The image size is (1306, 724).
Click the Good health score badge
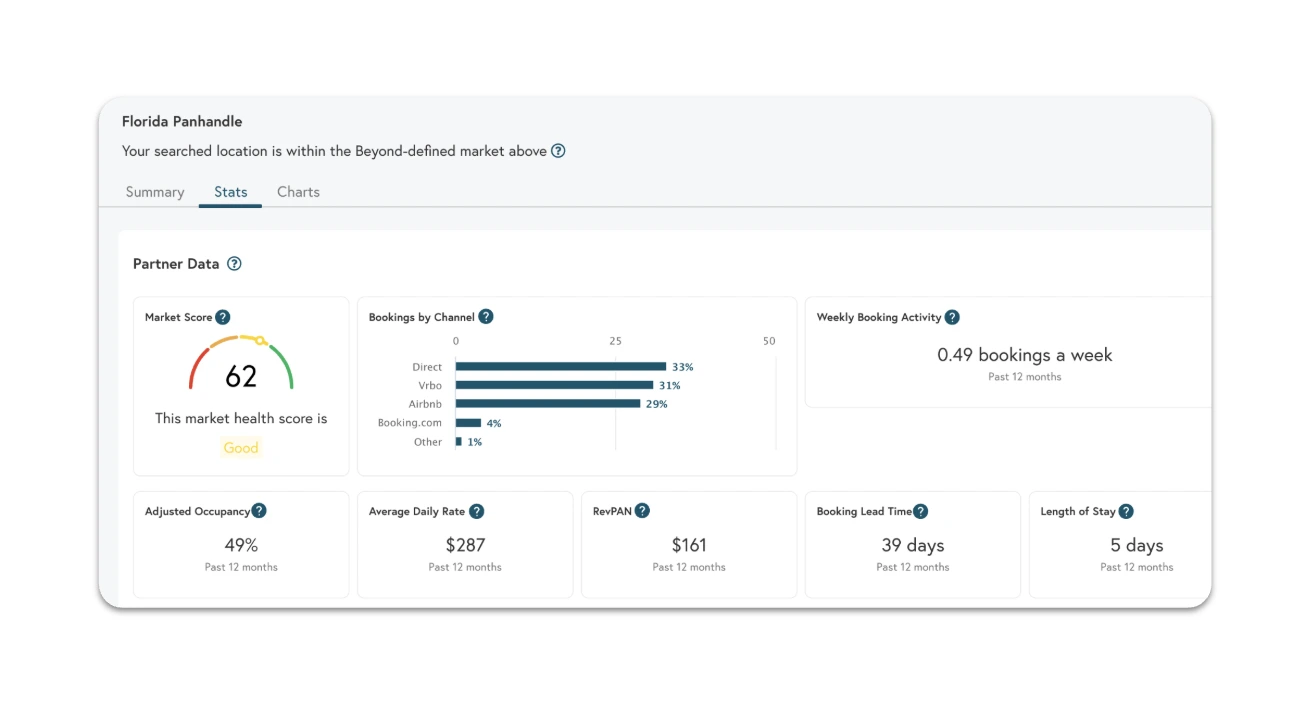pyautogui.click(x=240, y=447)
